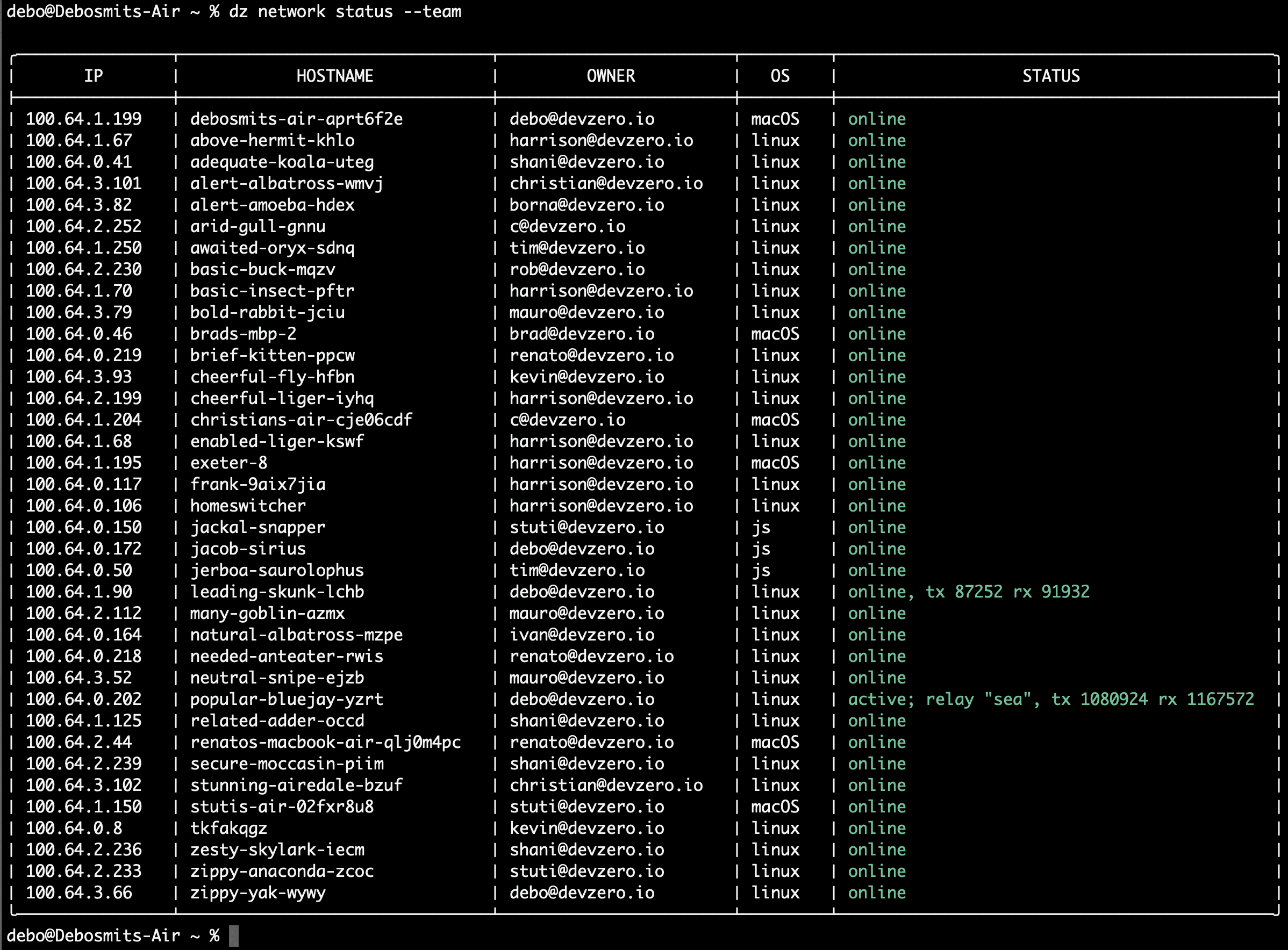Click IP address 100.64.0.8
Viewport: 1288px width, 950px height.
(74, 828)
